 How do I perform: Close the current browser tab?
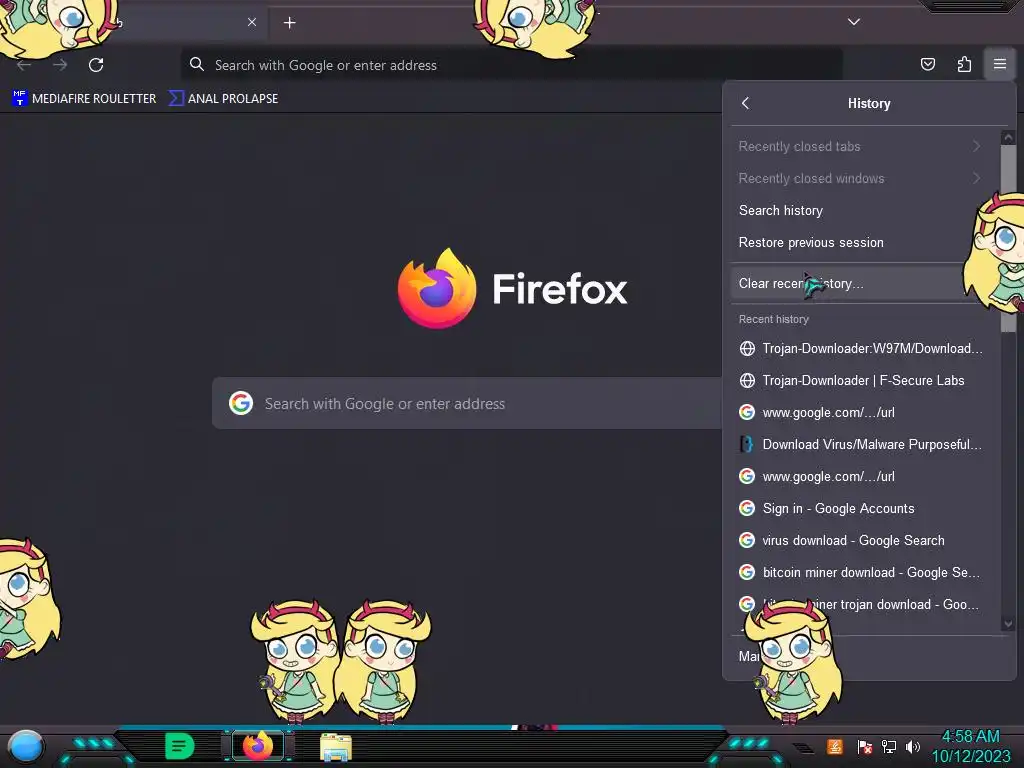pos(252,22)
